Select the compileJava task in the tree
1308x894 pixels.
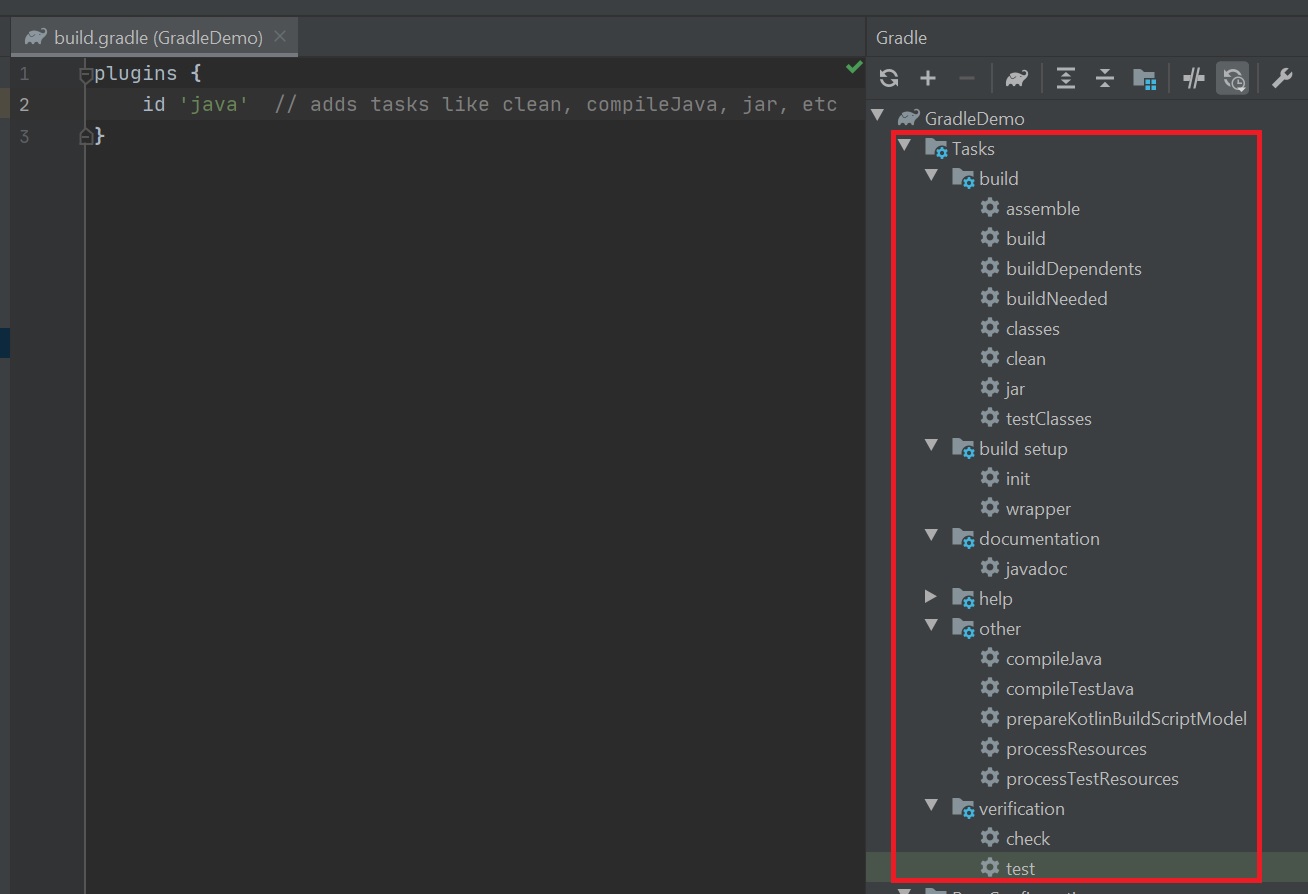coord(1053,659)
